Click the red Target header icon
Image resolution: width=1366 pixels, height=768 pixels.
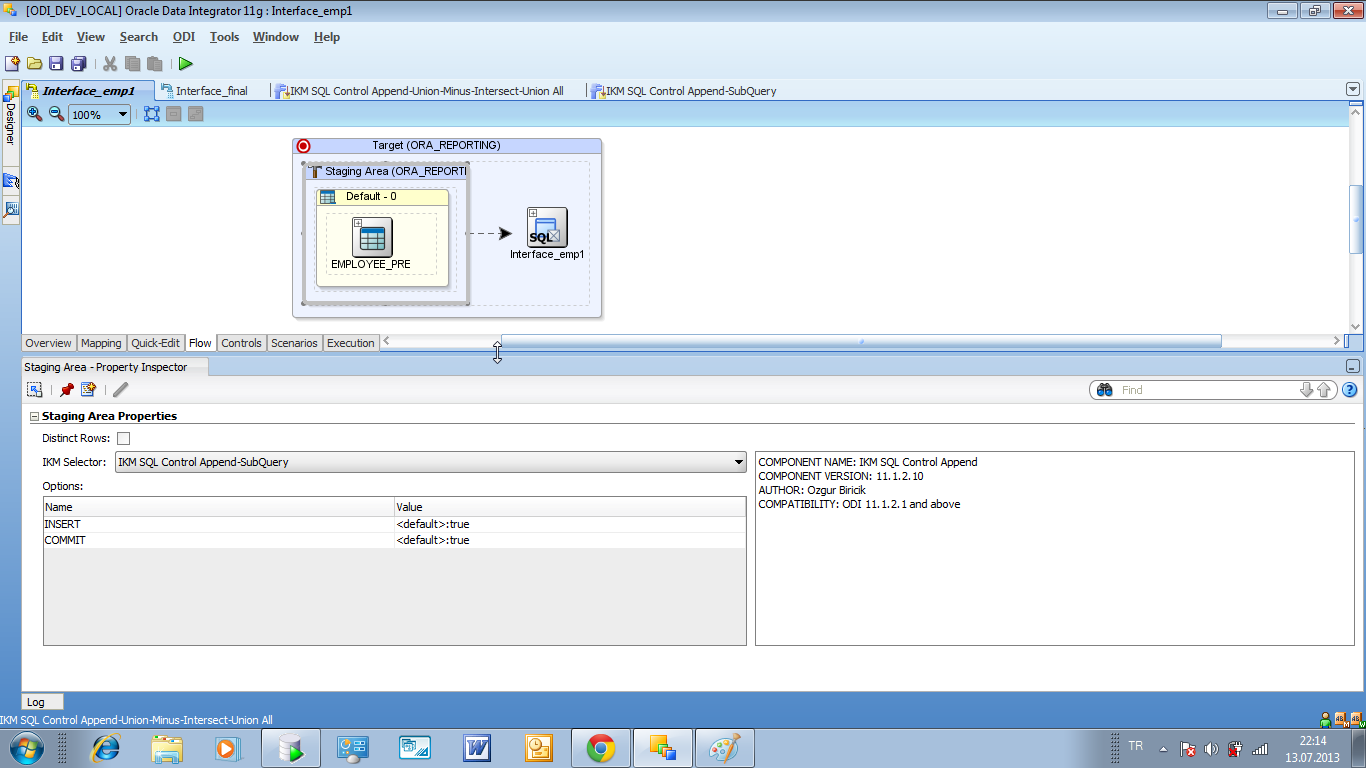pyautogui.click(x=304, y=146)
